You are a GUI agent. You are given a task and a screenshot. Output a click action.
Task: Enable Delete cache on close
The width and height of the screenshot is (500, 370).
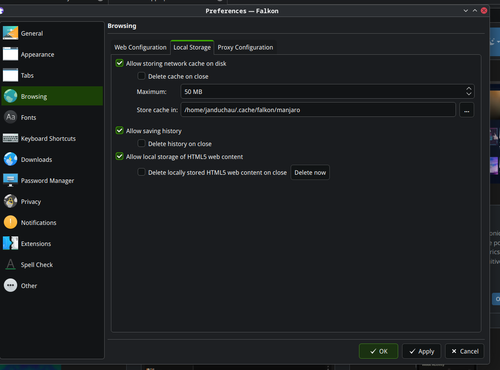pos(141,76)
